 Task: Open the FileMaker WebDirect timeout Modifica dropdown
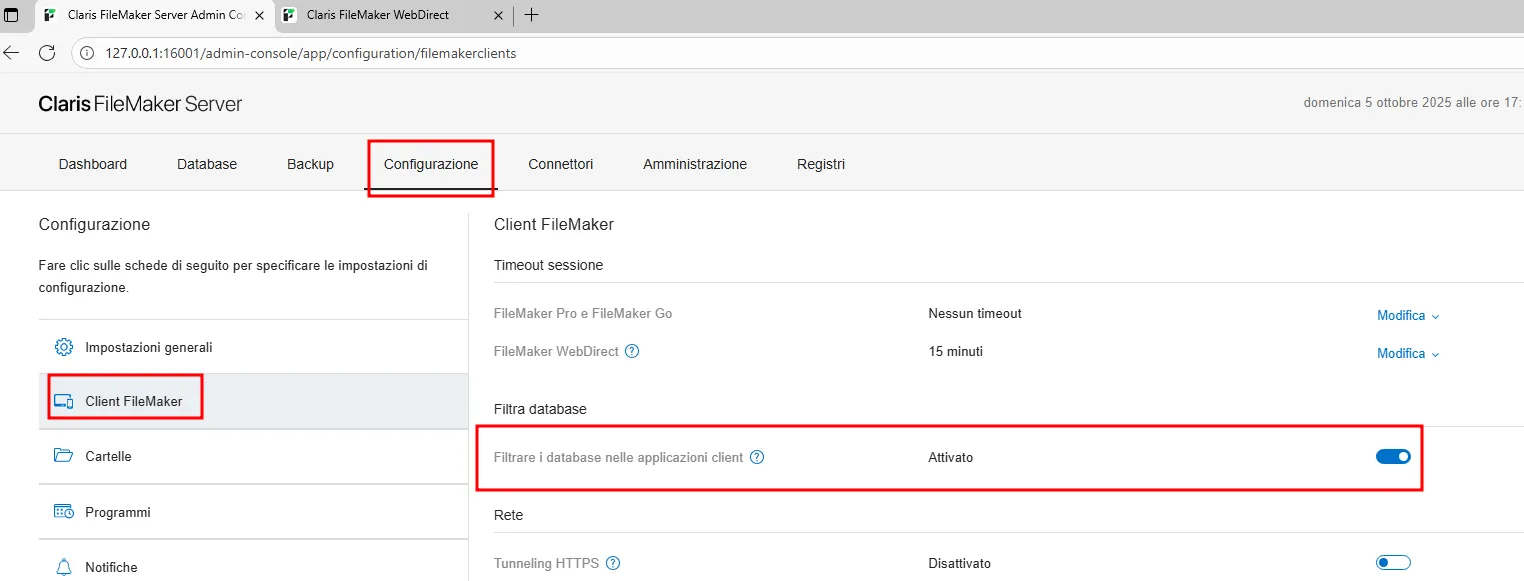[x=1407, y=353]
